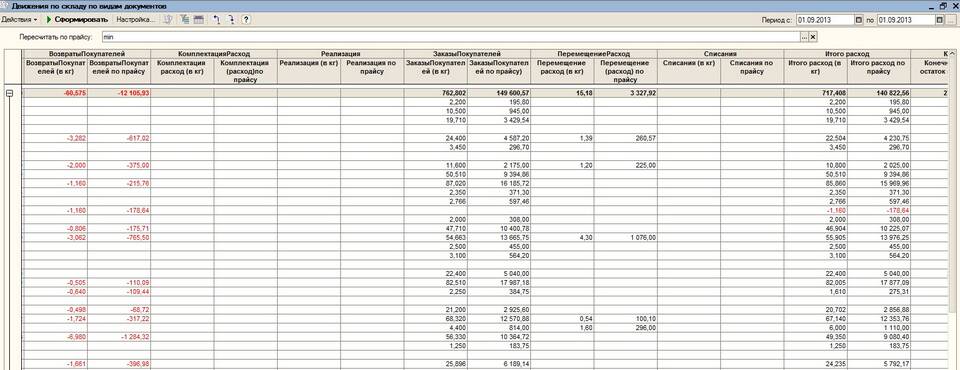Click the Сформировать button
This screenshot has height=370, width=960.
77,20
